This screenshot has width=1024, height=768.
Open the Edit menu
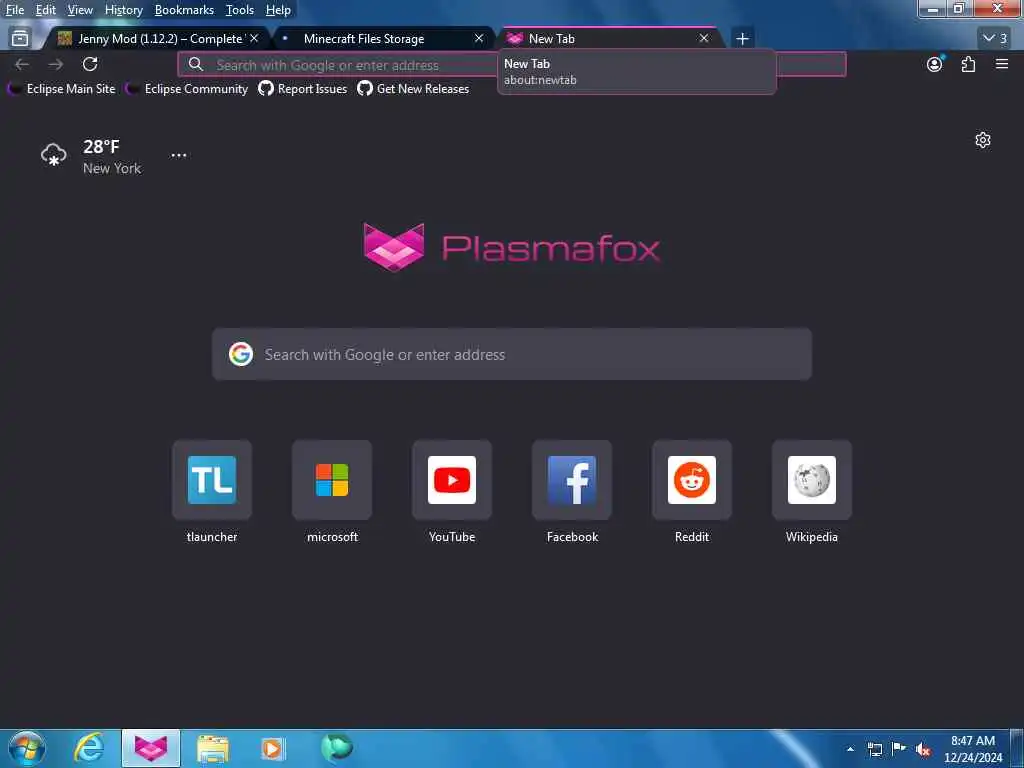(46, 10)
